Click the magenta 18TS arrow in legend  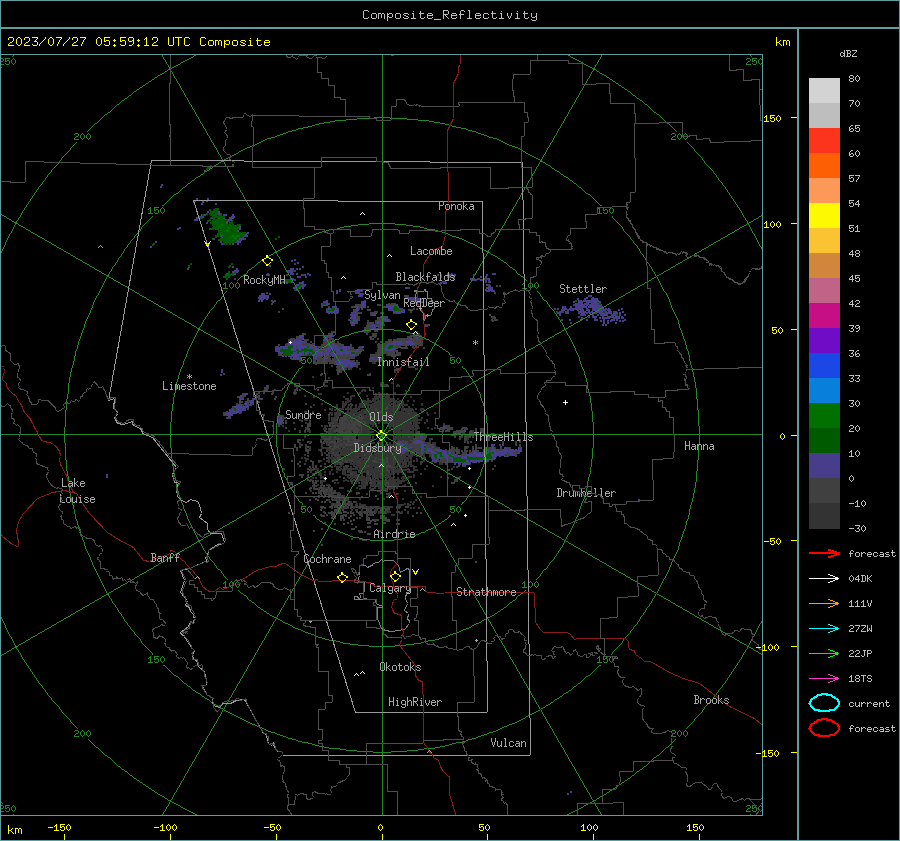point(824,679)
